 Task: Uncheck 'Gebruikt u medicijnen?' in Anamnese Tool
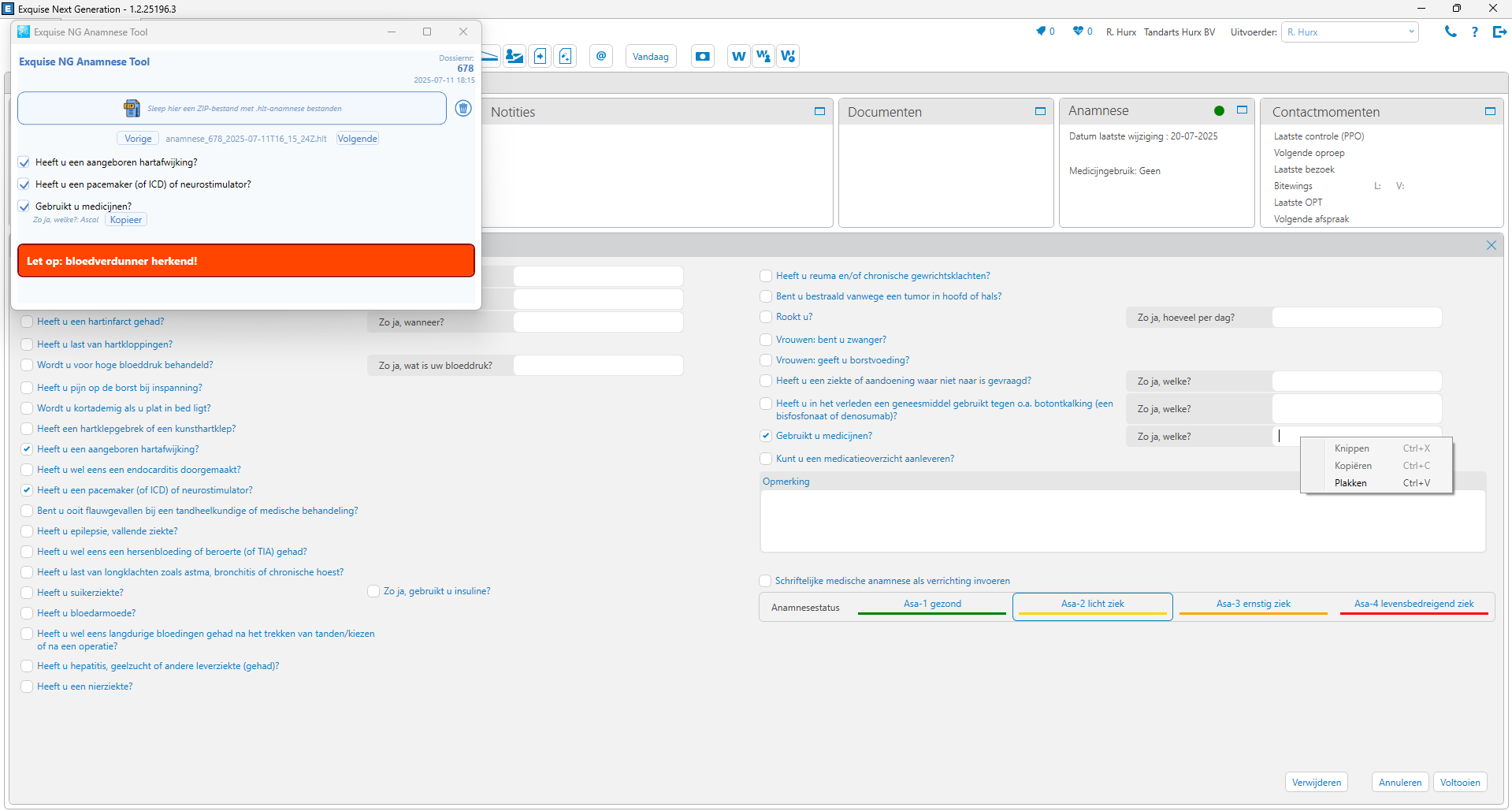click(x=24, y=206)
